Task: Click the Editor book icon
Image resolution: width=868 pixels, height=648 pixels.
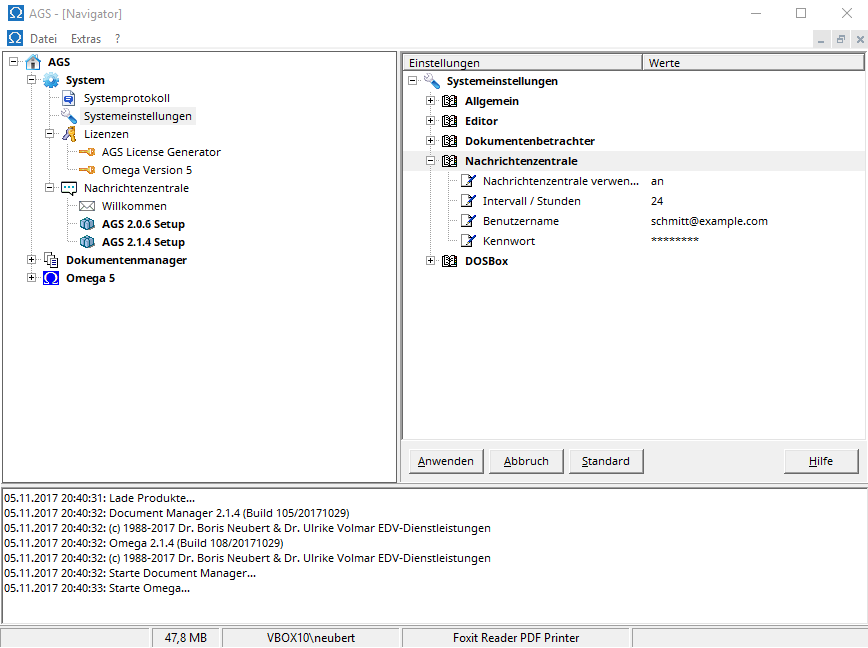Action: [450, 121]
